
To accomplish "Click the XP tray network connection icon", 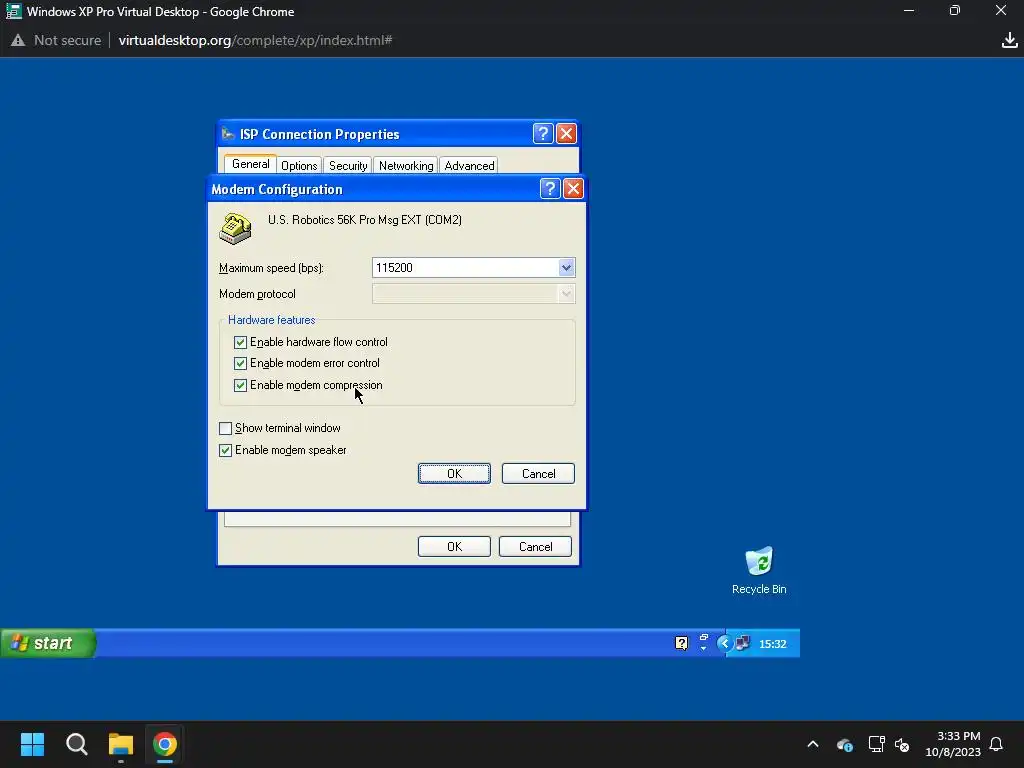I will pyautogui.click(x=743, y=643).
